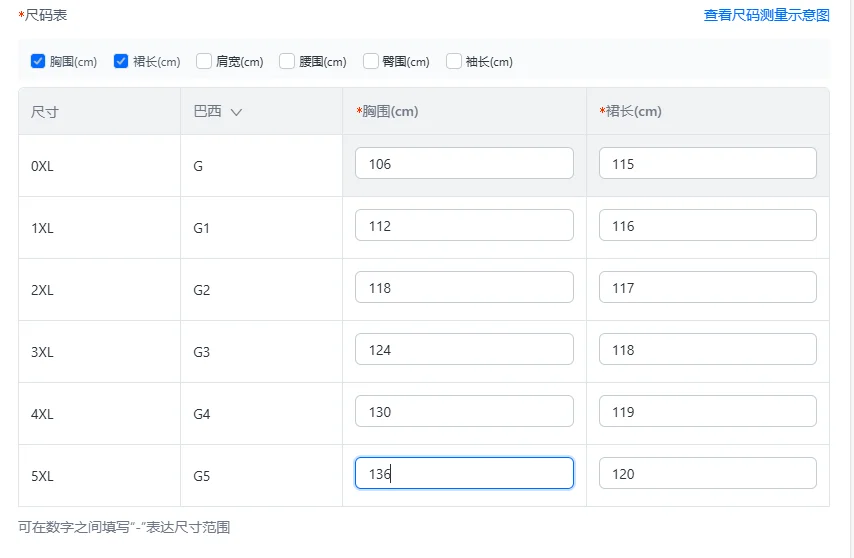Edit the 4XL 胸围 field showing 130
The height and width of the screenshot is (558, 854).
pyautogui.click(x=464, y=412)
